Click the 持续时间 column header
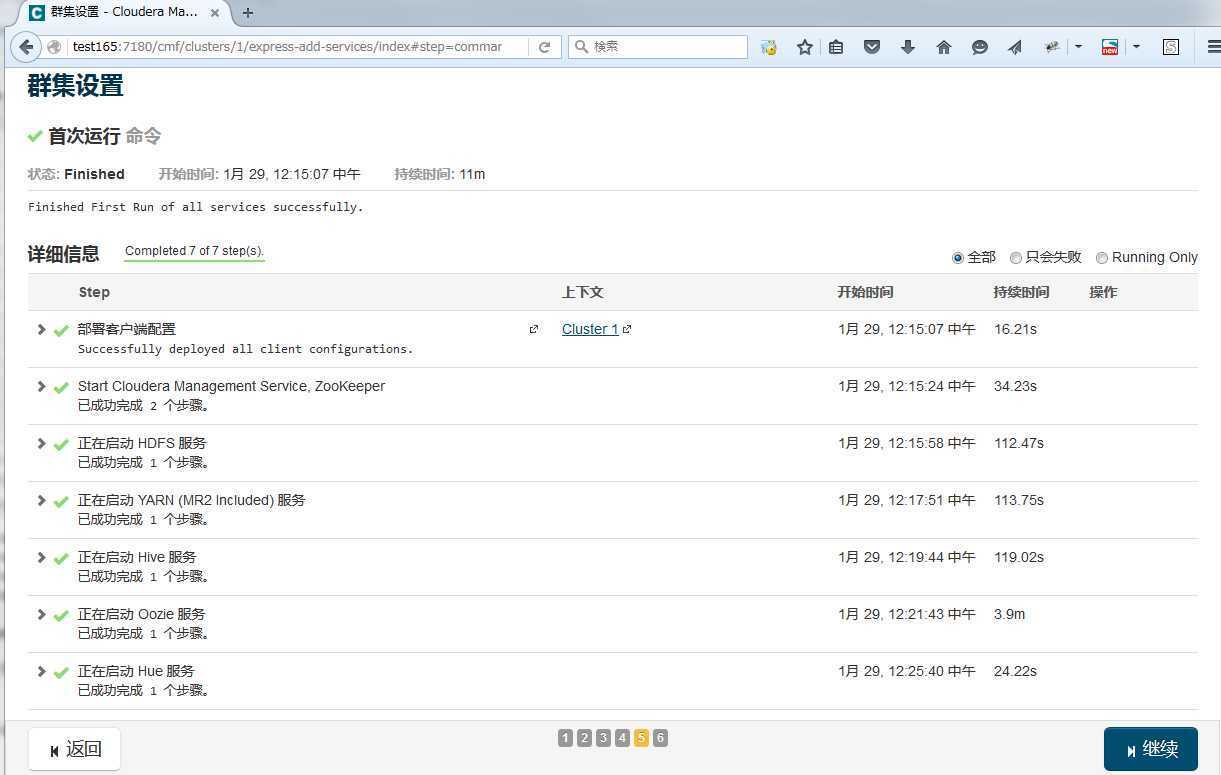The width and height of the screenshot is (1221, 775). (x=1021, y=292)
